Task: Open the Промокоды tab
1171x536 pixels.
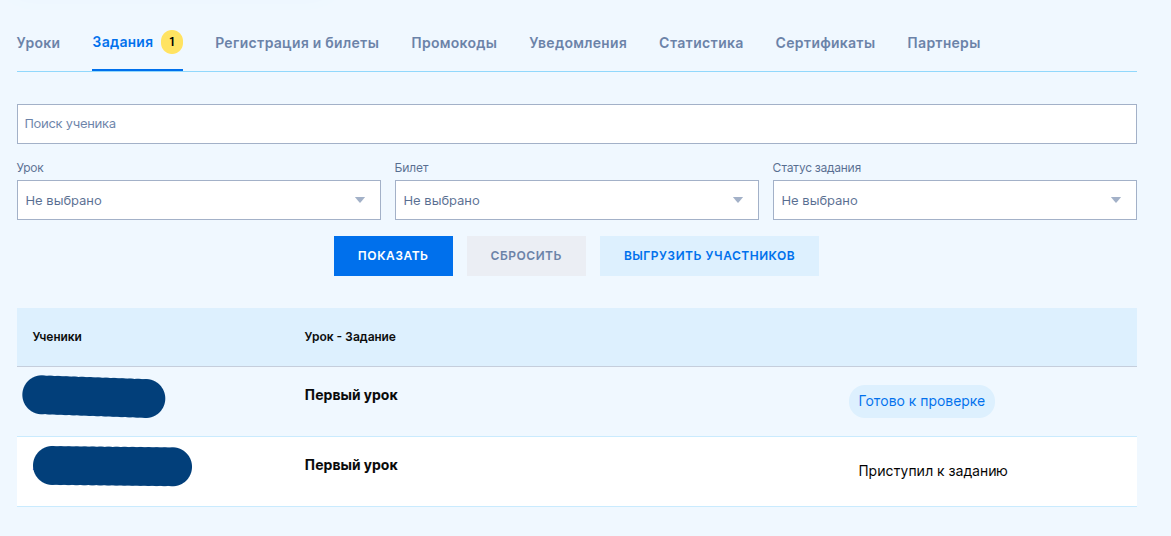Action: coord(454,43)
